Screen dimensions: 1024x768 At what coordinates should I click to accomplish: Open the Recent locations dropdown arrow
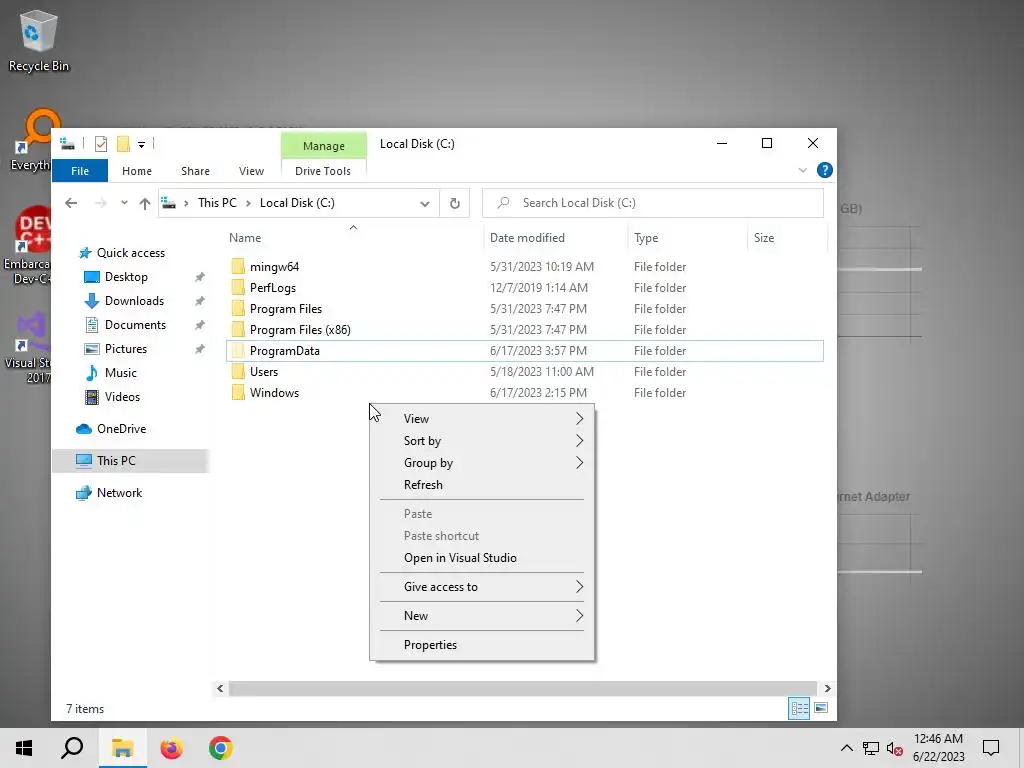[x=124, y=203]
